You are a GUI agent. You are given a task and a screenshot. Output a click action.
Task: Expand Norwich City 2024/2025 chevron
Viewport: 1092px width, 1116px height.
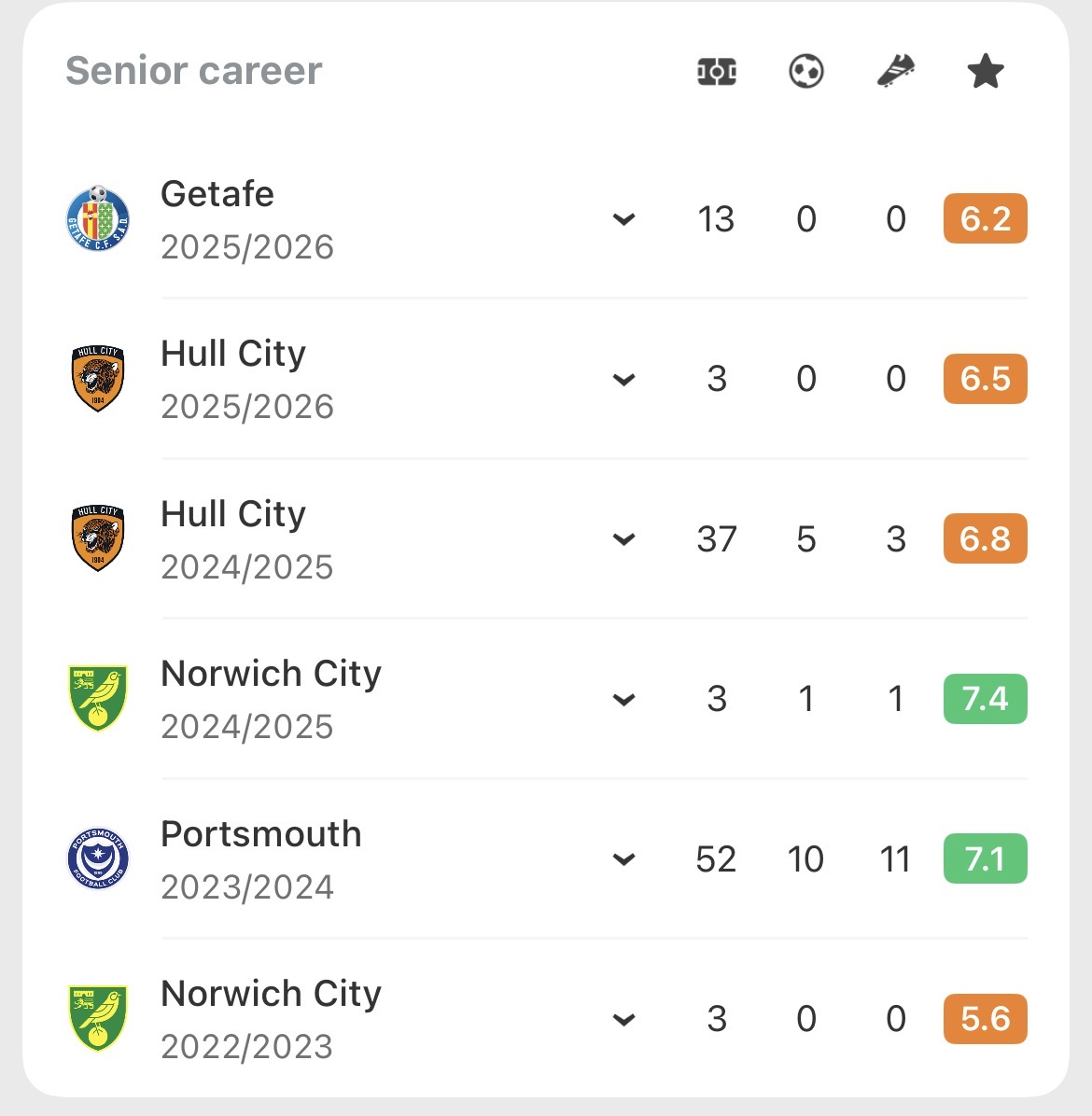coord(623,699)
